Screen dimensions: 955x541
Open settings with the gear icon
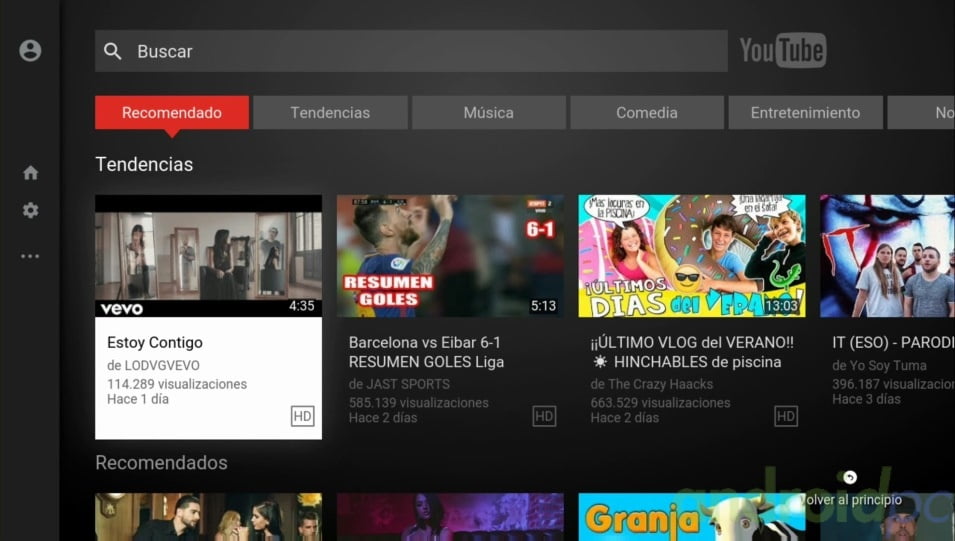[x=30, y=210]
